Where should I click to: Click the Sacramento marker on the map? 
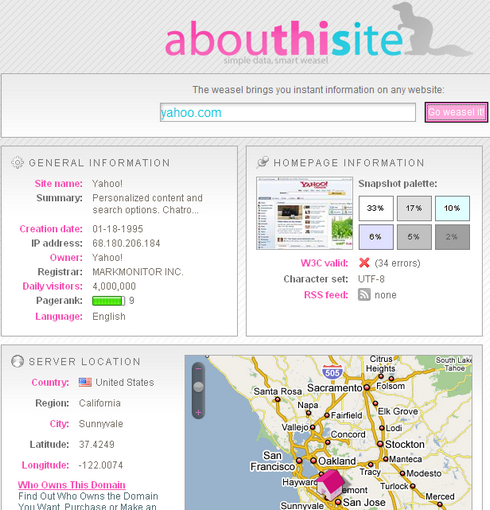pyautogui.click(x=367, y=387)
